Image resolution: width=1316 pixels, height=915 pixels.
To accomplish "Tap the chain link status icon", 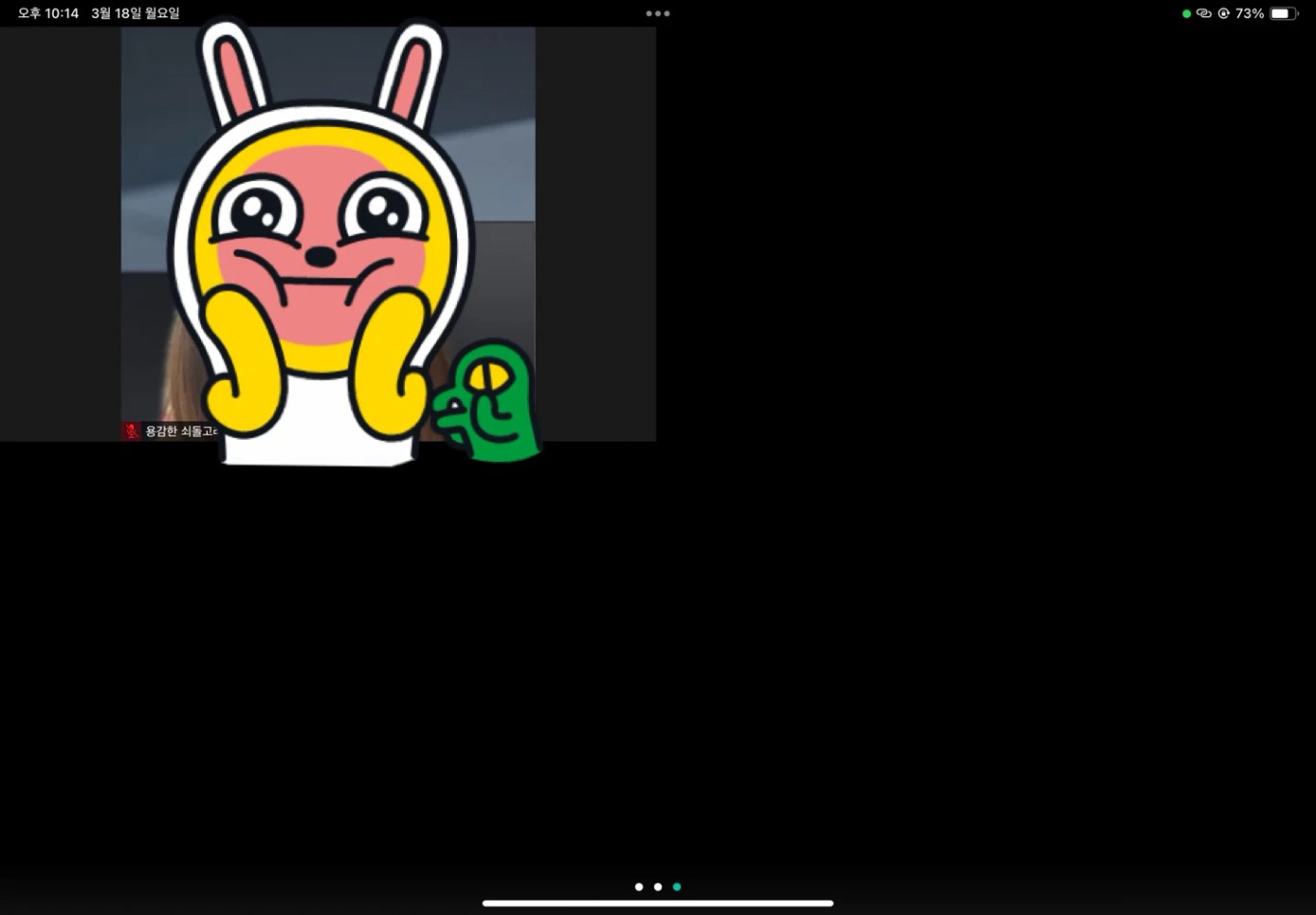I will coord(1203,13).
